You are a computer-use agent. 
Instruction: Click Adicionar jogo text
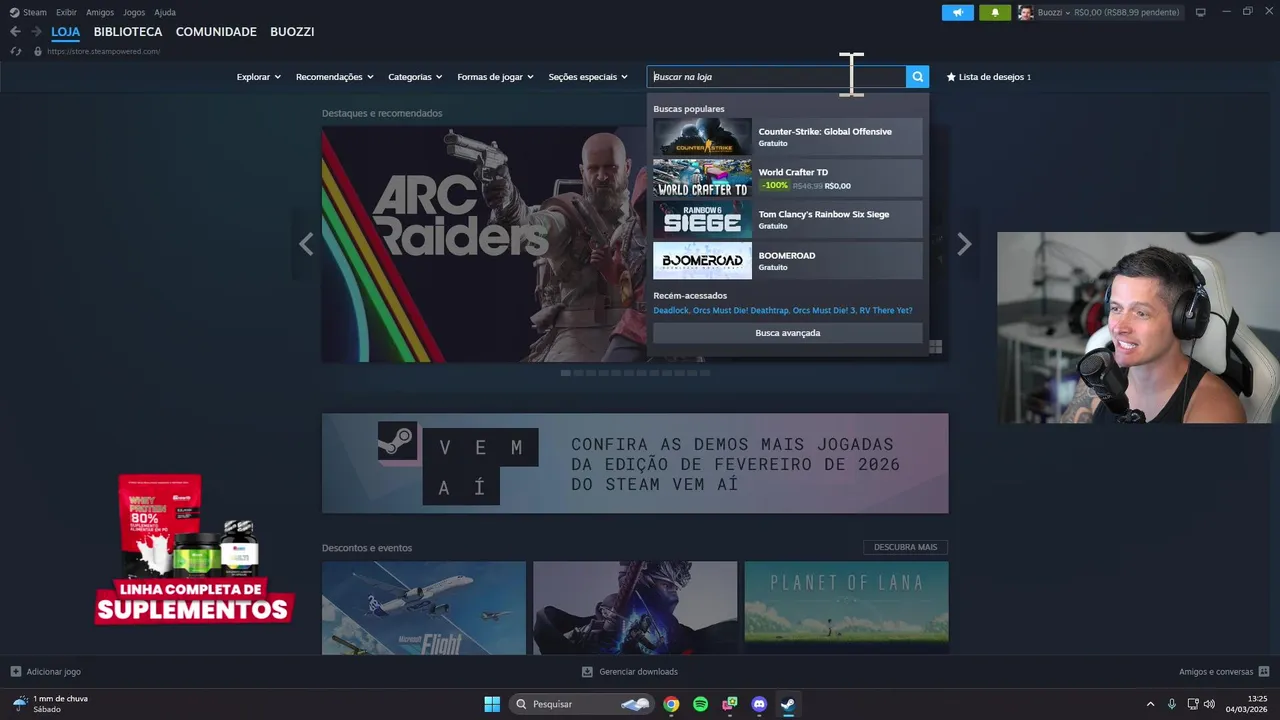click(53, 672)
